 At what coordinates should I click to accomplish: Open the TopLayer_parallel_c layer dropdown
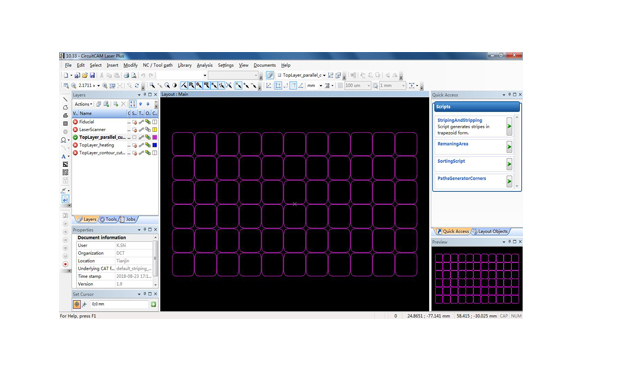coord(324,75)
